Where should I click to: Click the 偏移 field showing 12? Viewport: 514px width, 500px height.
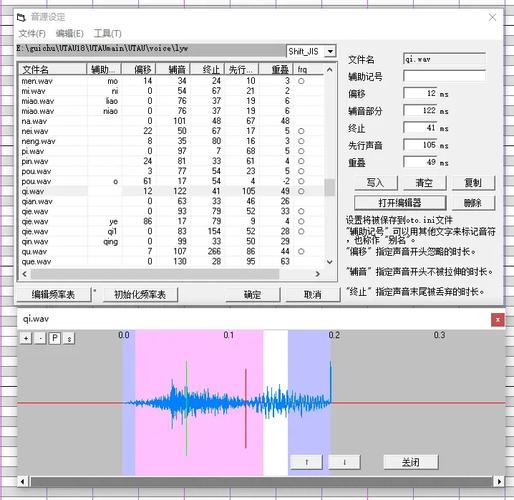[x=420, y=93]
